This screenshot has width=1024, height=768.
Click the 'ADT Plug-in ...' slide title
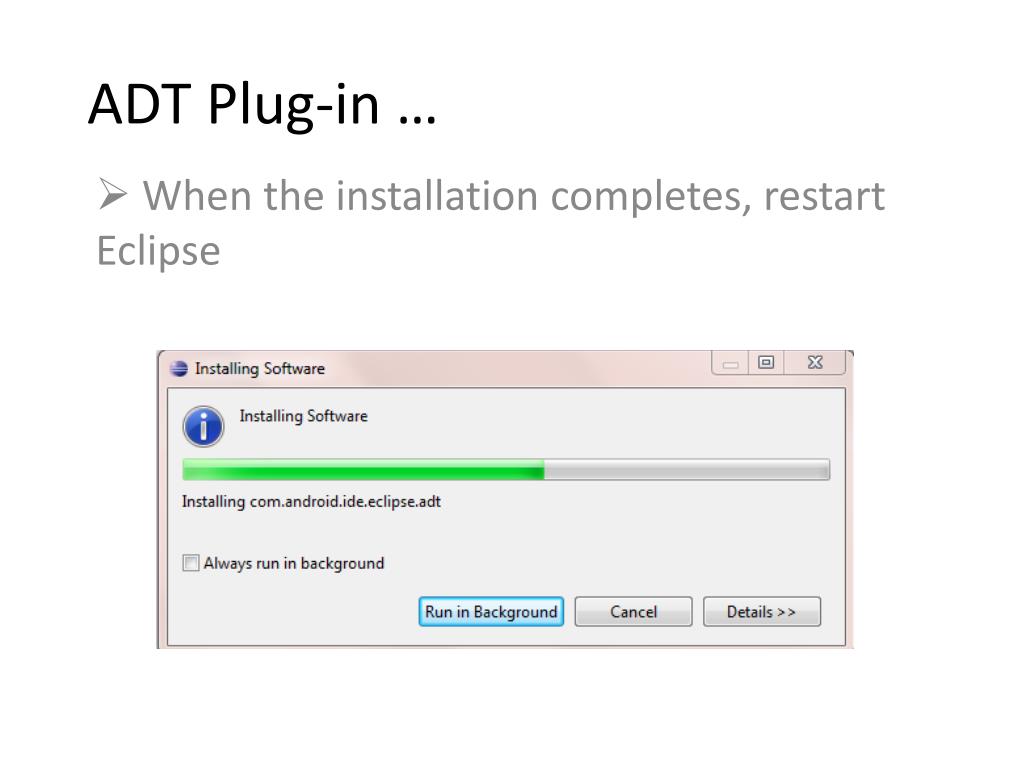pos(263,104)
